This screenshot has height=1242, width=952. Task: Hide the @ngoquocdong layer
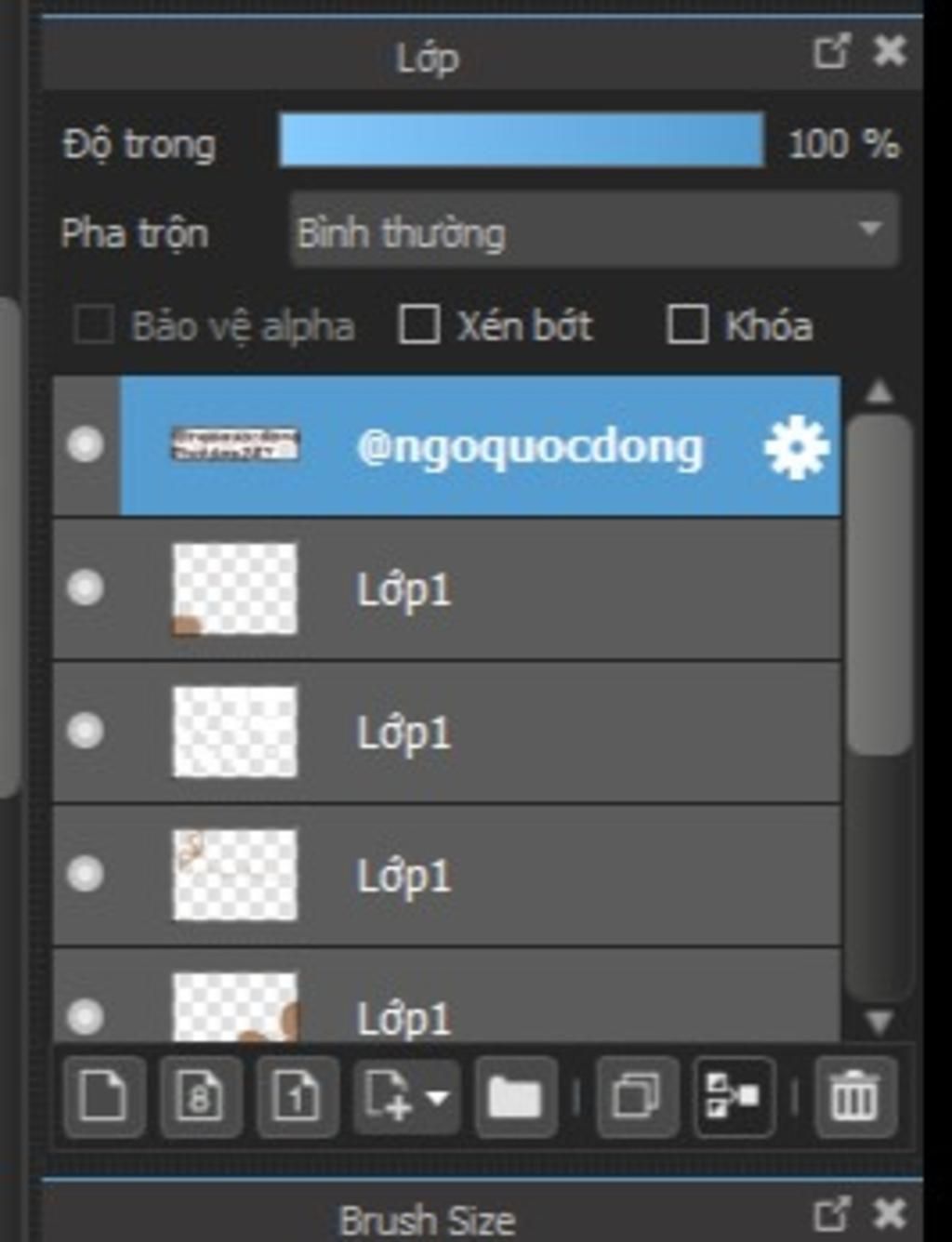point(86,444)
